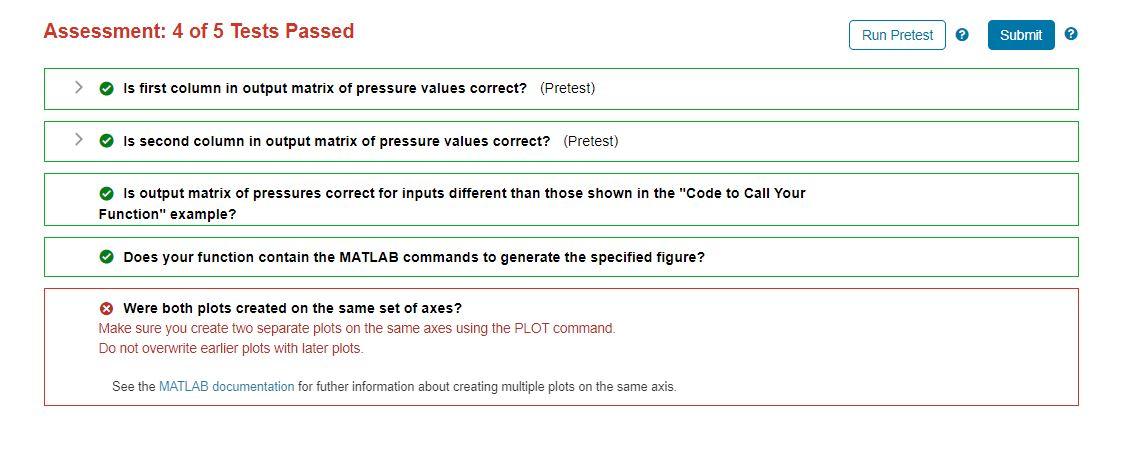Select the second column test row title
The image size is (1143, 452).
(337, 141)
